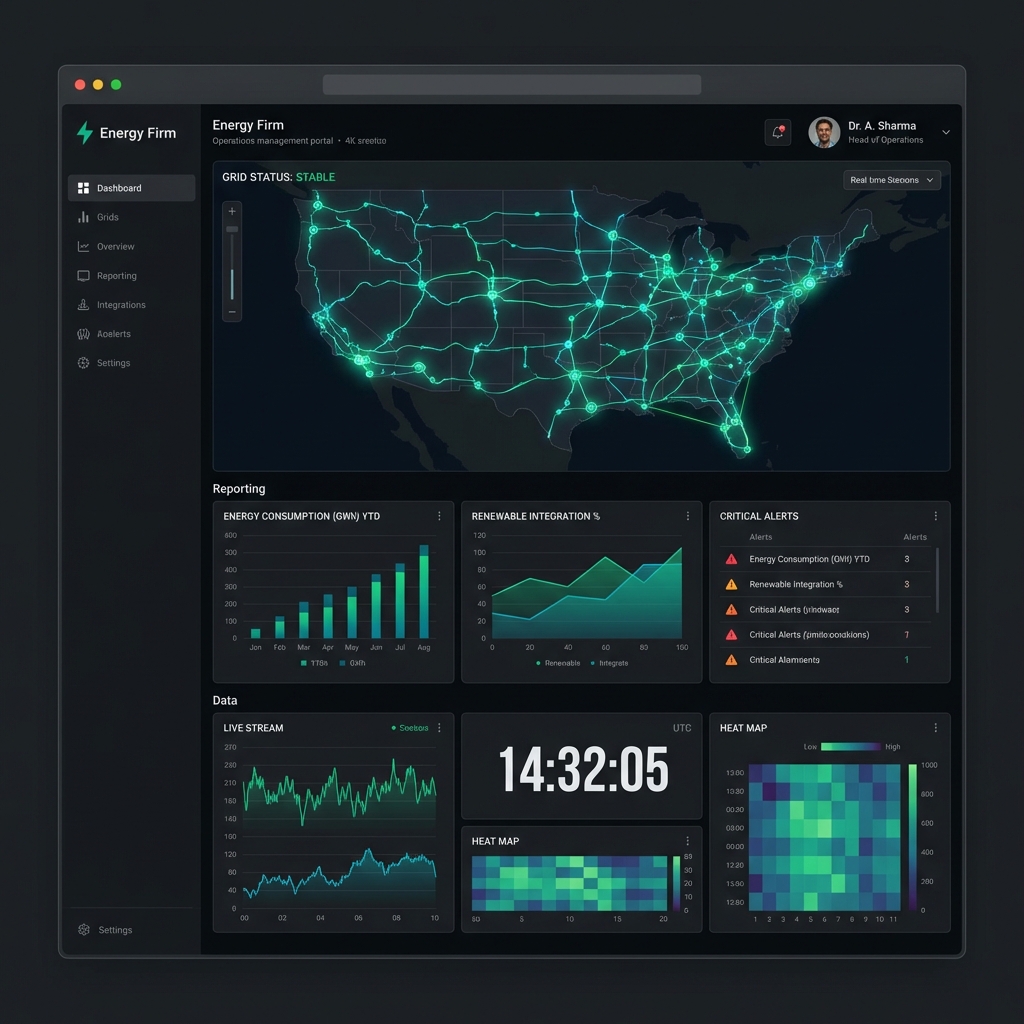Image resolution: width=1024 pixels, height=1024 pixels.
Task: Open the small Heat Map panel options menu
Action: pyautogui.click(x=687, y=841)
